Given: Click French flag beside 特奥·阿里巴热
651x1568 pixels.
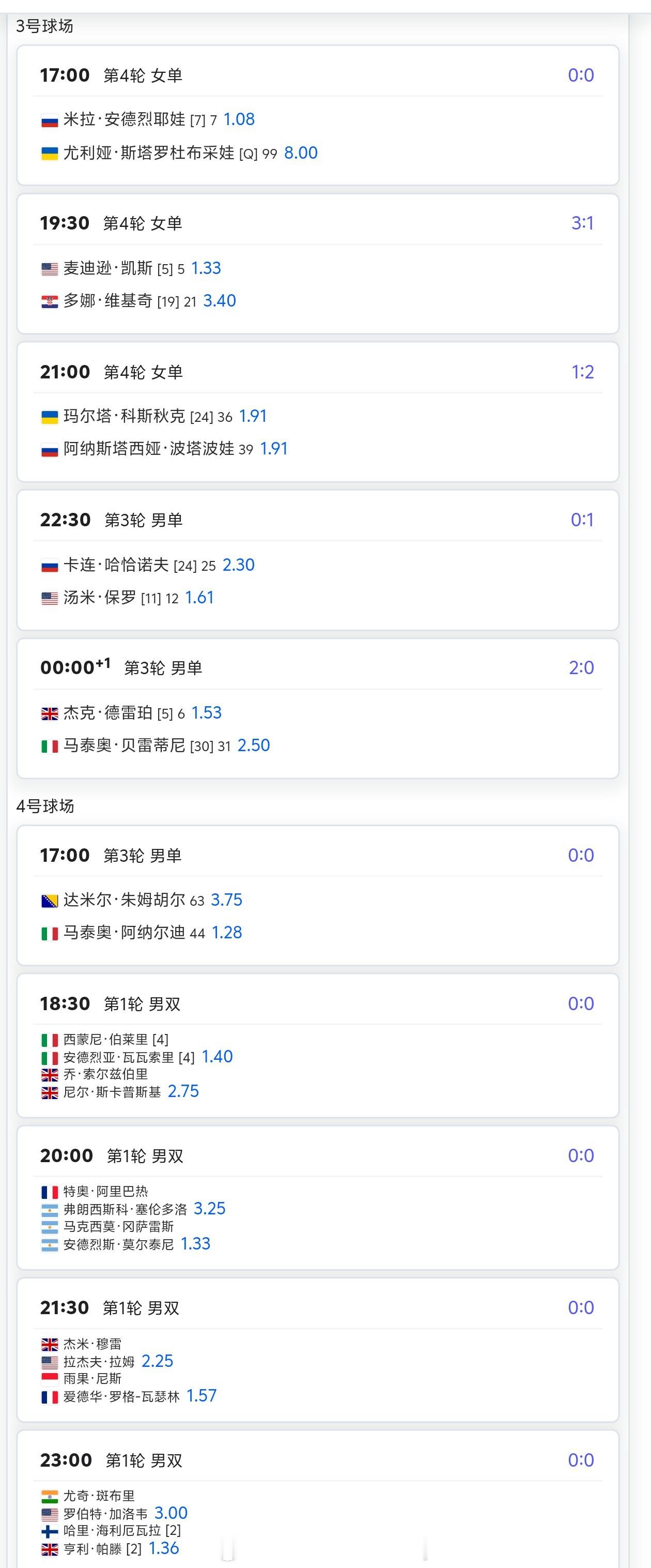Looking at the screenshot, I should coord(49,1192).
